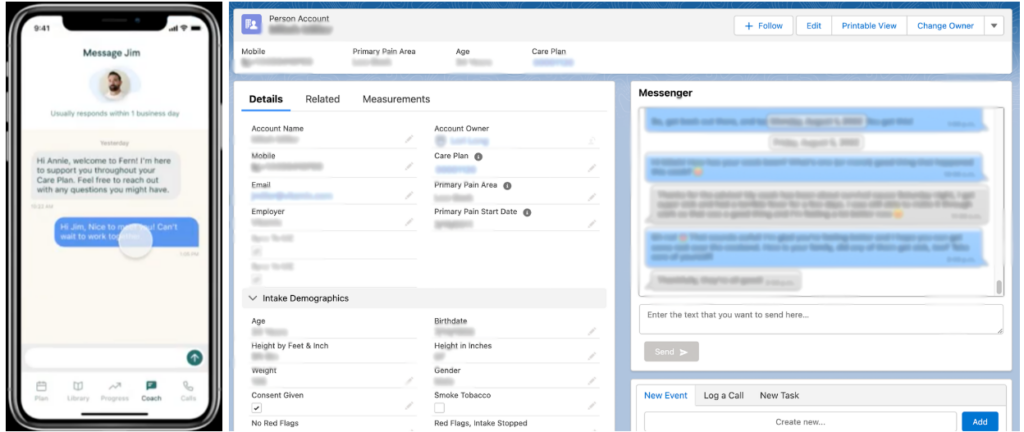1024x432 pixels.
Task: Open the phone app's Plan tab
Action: point(41,390)
